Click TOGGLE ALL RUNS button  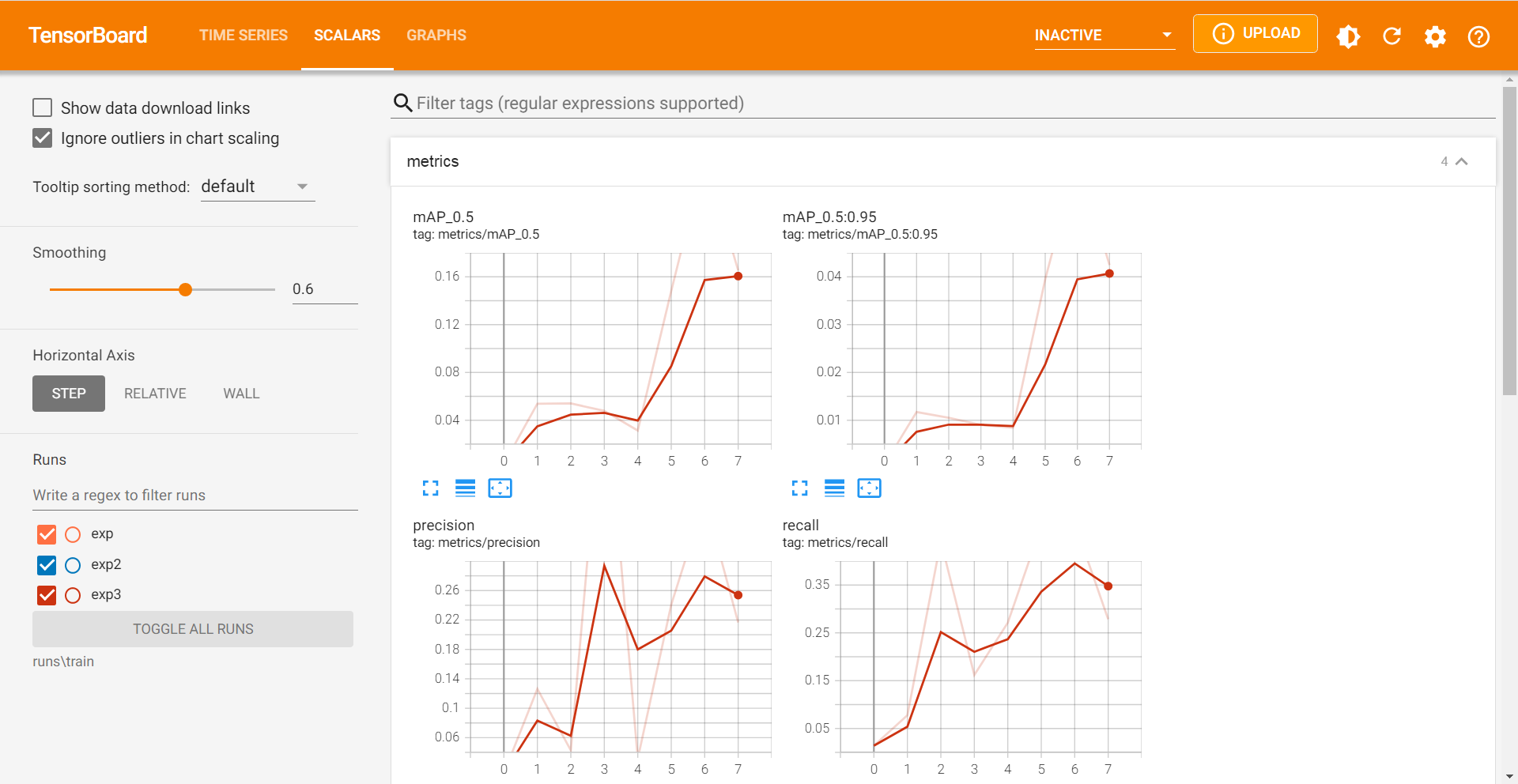pos(193,629)
